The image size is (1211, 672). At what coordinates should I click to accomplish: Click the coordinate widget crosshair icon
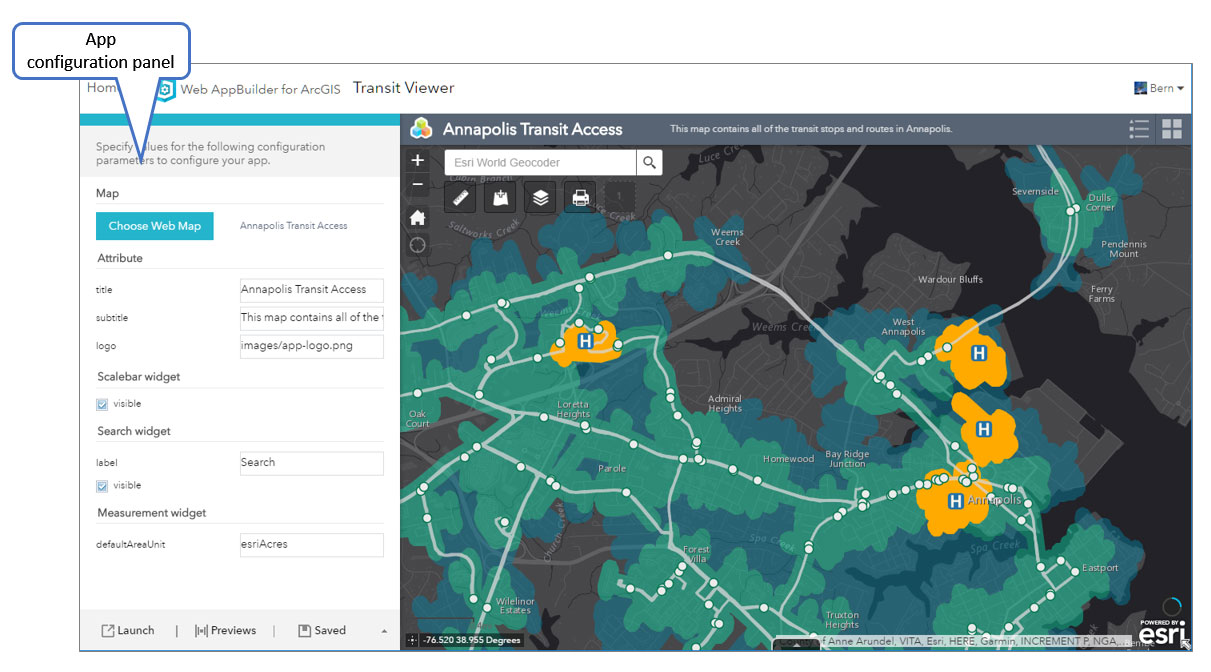pos(412,640)
